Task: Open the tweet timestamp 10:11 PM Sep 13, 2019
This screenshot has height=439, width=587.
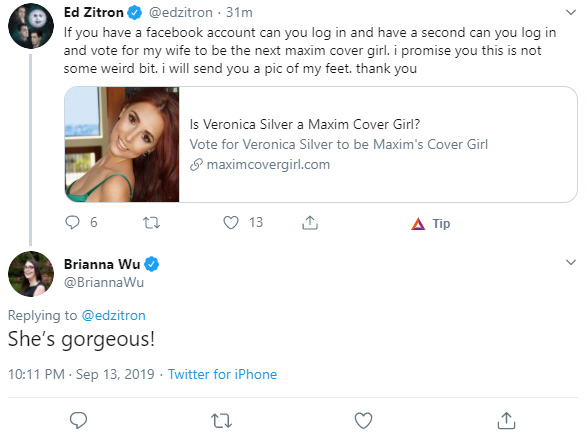Action: [x=81, y=374]
